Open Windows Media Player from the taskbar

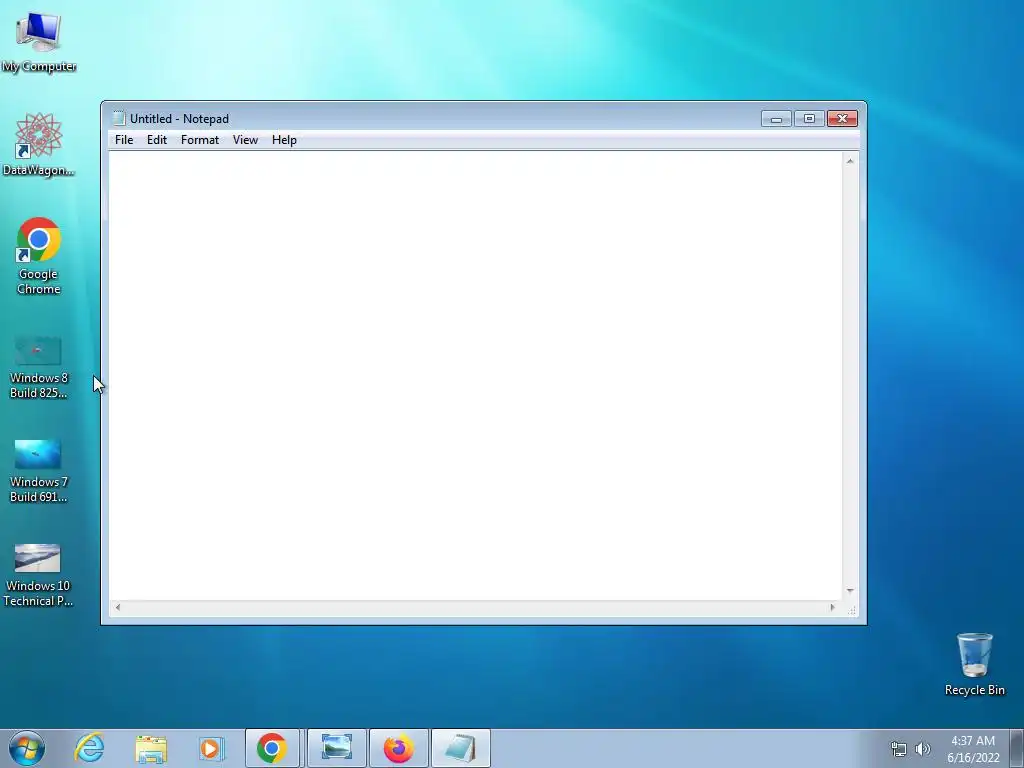click(212, 748)
